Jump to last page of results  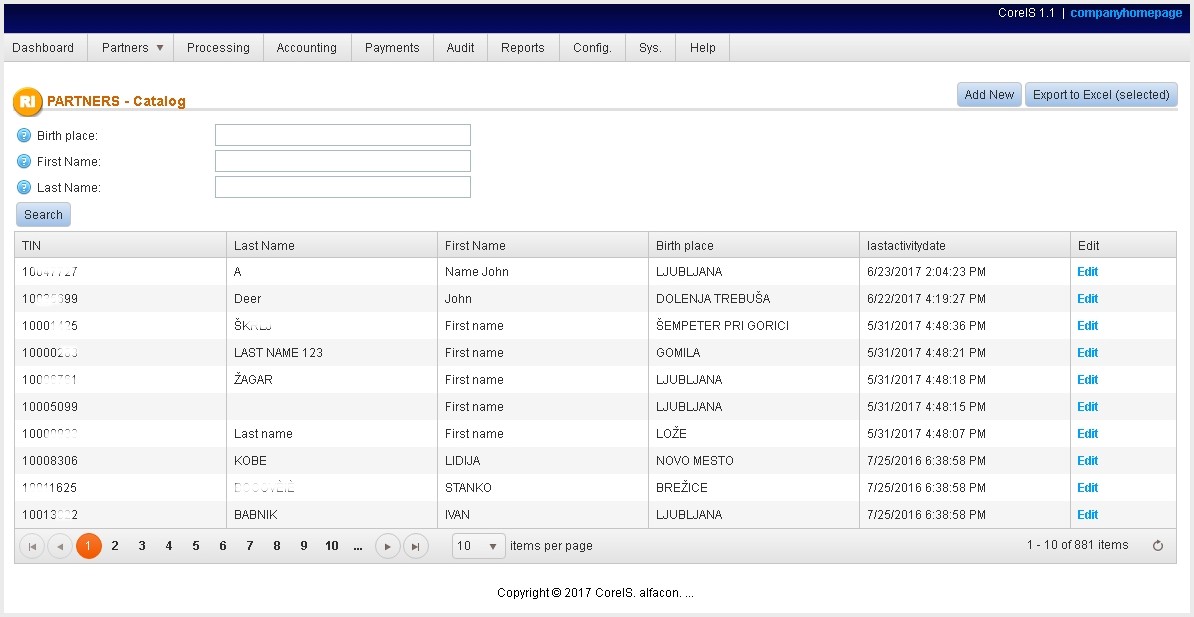(415, 546)
